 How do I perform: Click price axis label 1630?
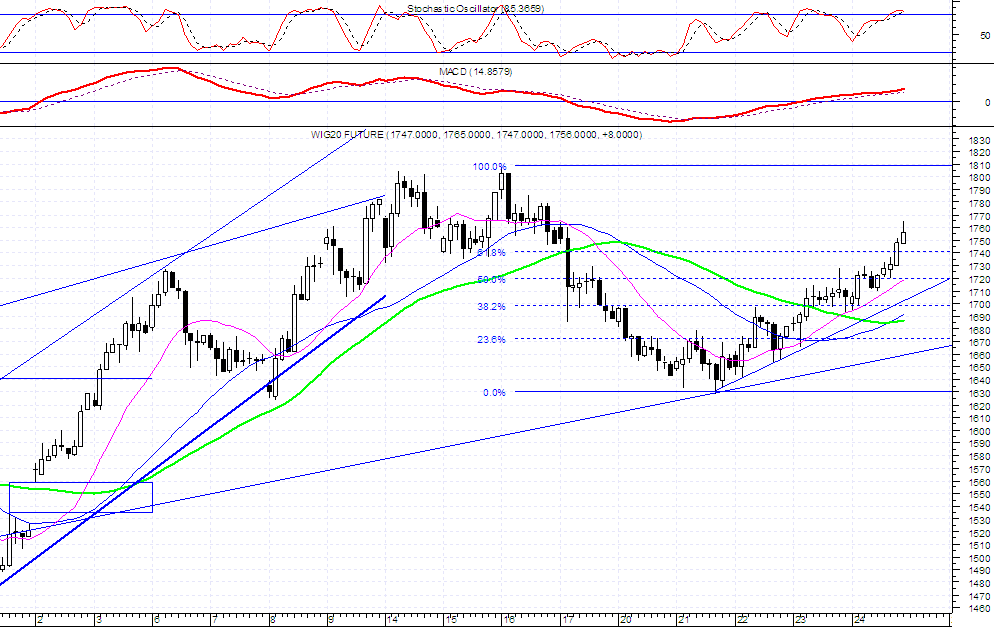click(x=980, y=393)
